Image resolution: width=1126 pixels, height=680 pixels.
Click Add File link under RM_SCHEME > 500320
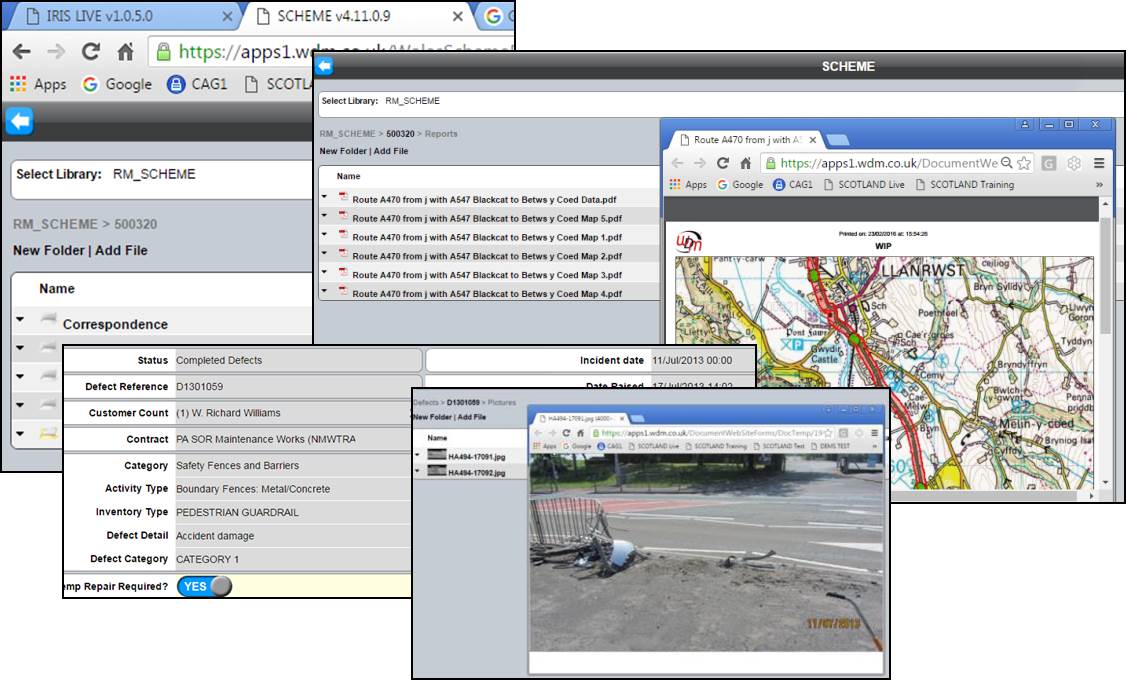pos(121,250)
